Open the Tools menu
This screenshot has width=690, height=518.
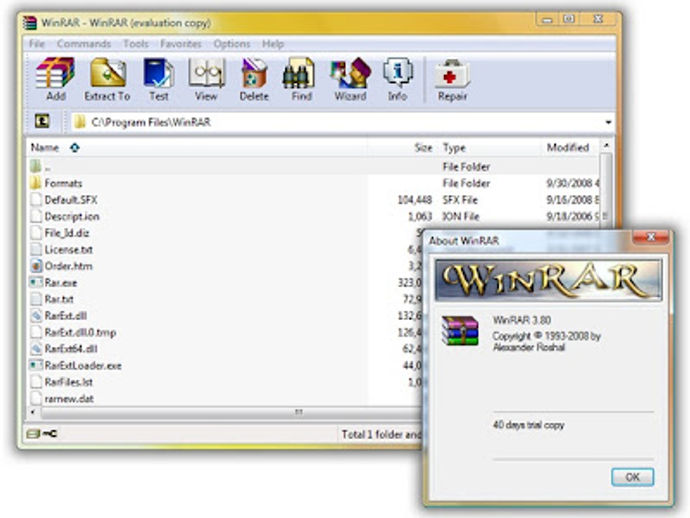(136, 44)
